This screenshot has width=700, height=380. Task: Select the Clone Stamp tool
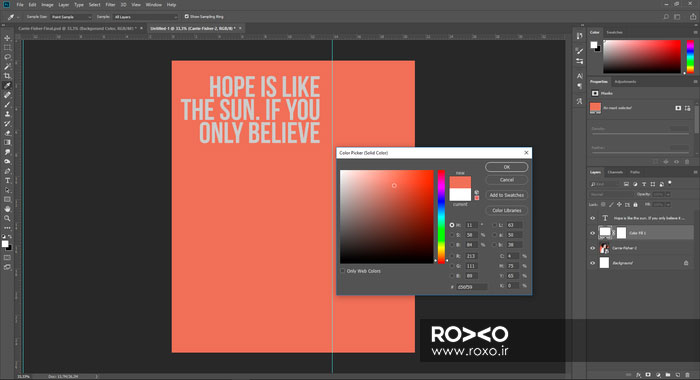[7, 114]
